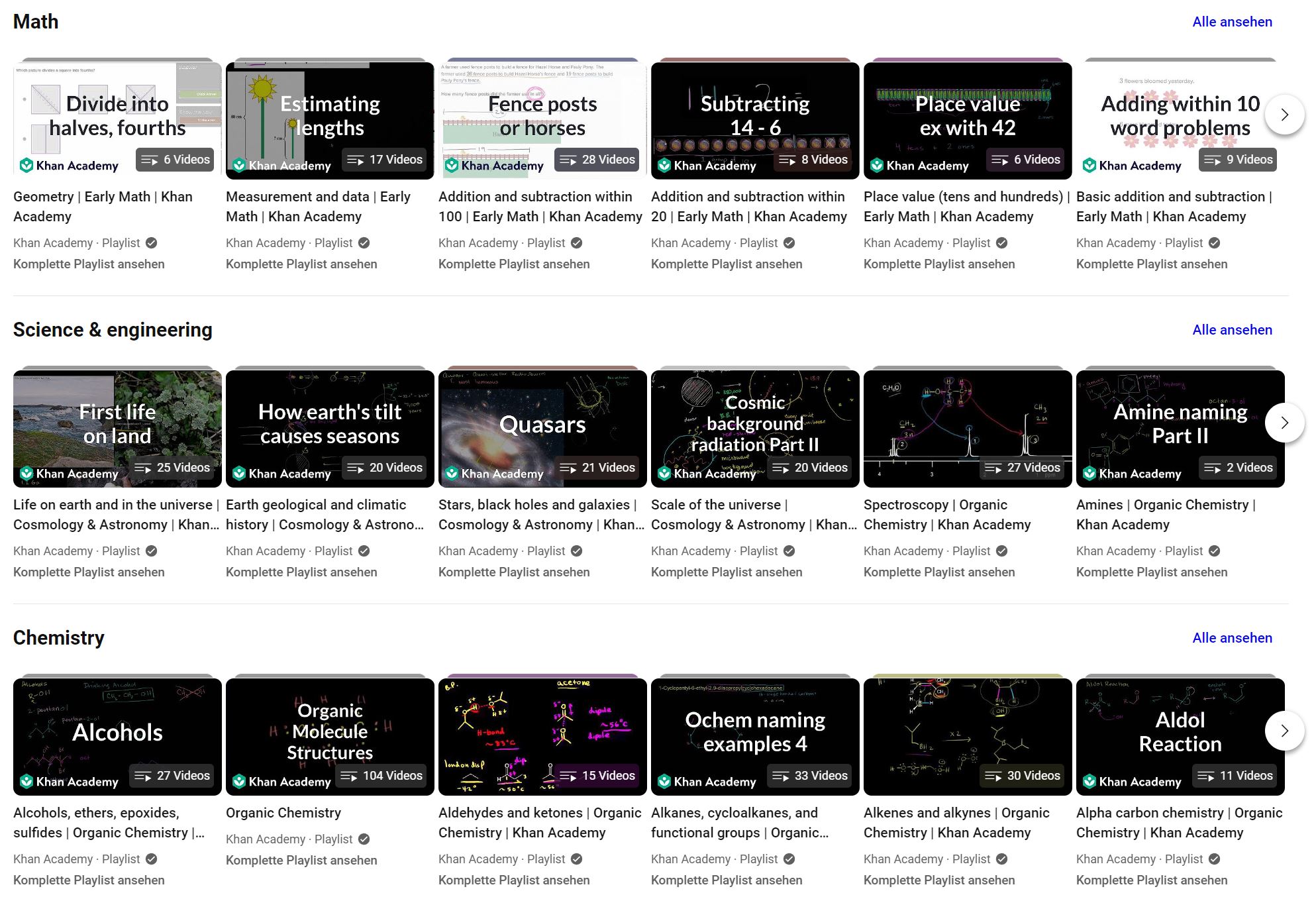Open the Subtracting 14 - 6 thumbnail

(x=755, y=121)
